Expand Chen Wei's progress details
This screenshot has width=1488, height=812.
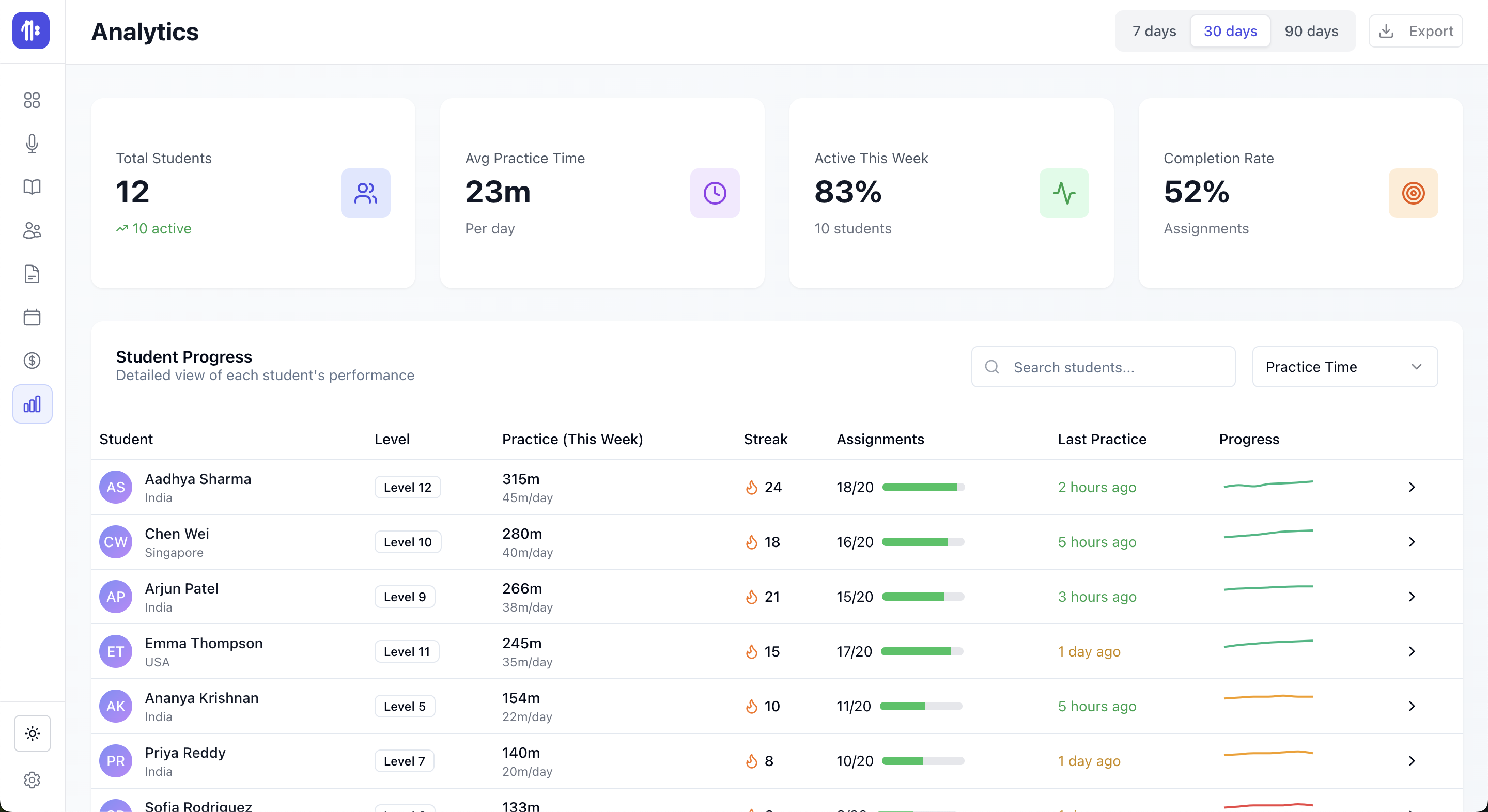[1411, 542]
